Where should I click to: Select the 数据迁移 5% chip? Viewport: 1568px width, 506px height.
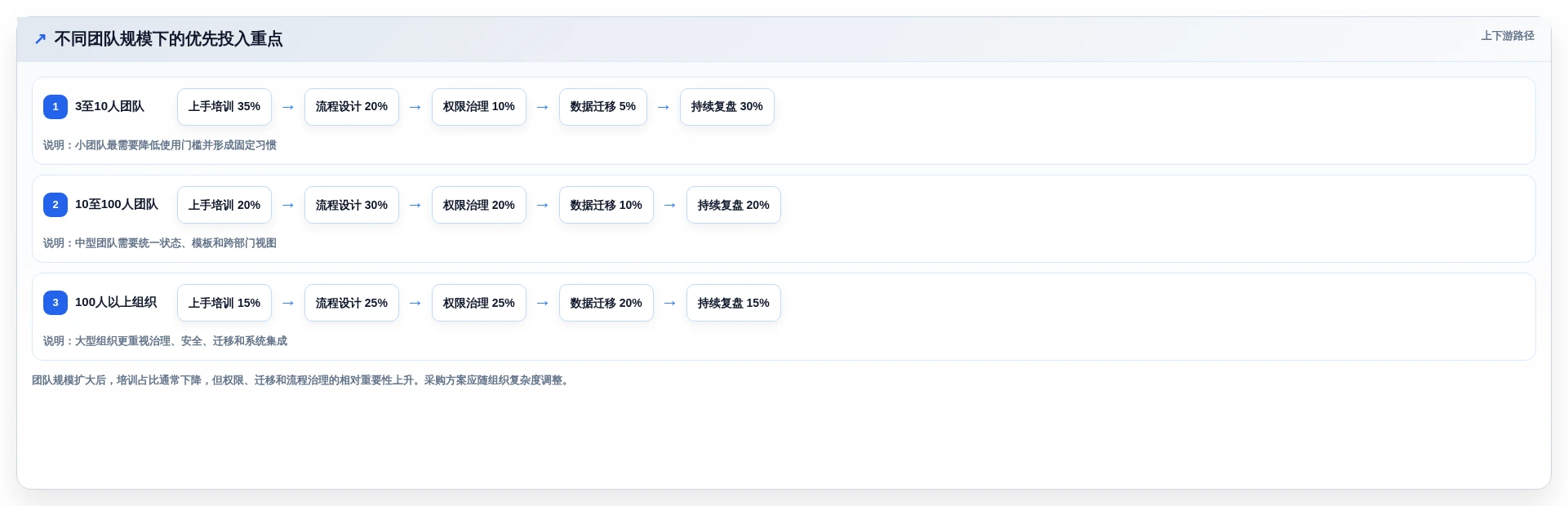603,107
